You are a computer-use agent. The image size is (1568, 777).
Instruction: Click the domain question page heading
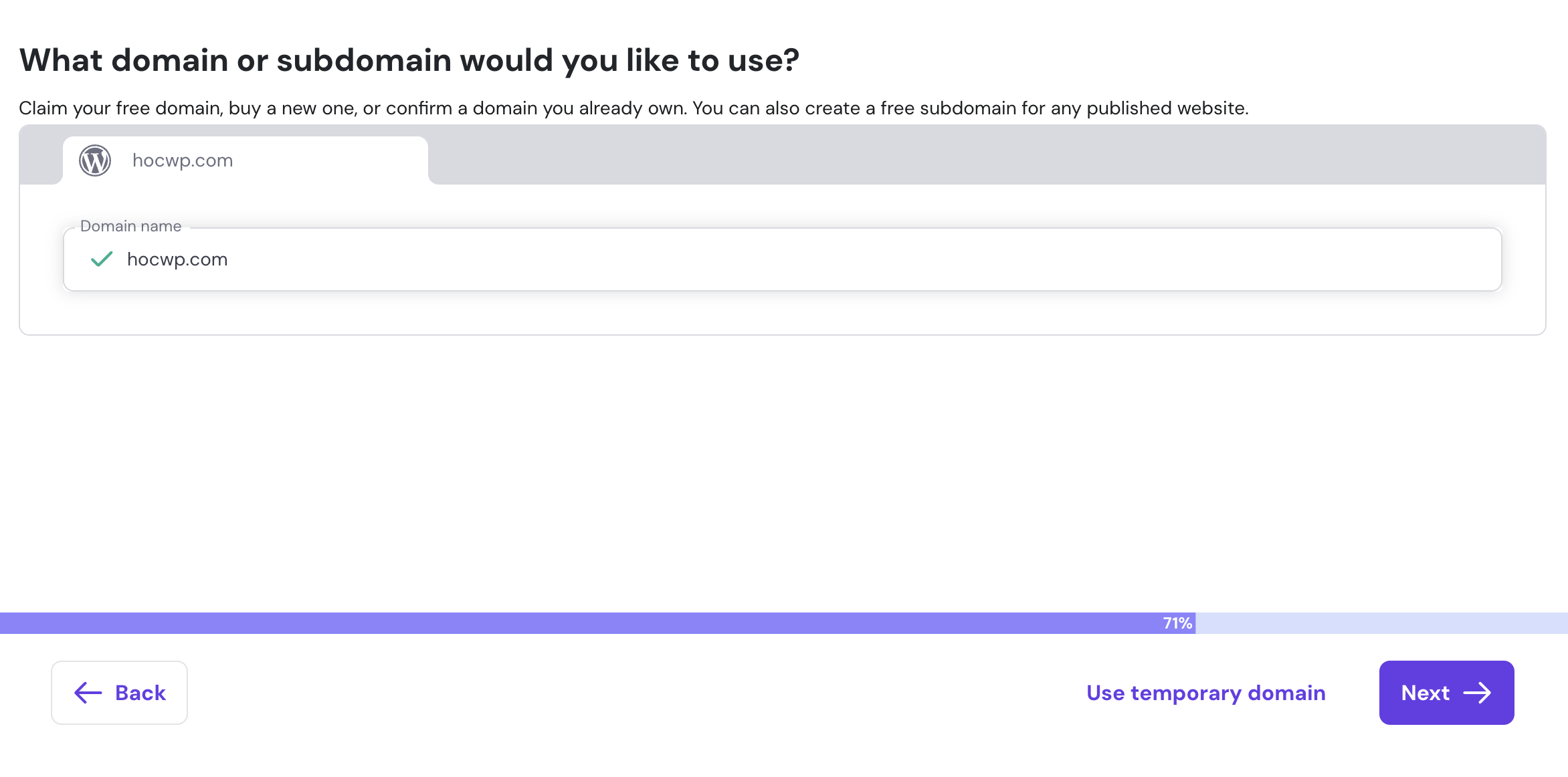pyautogui.click(x=409, y=60)
